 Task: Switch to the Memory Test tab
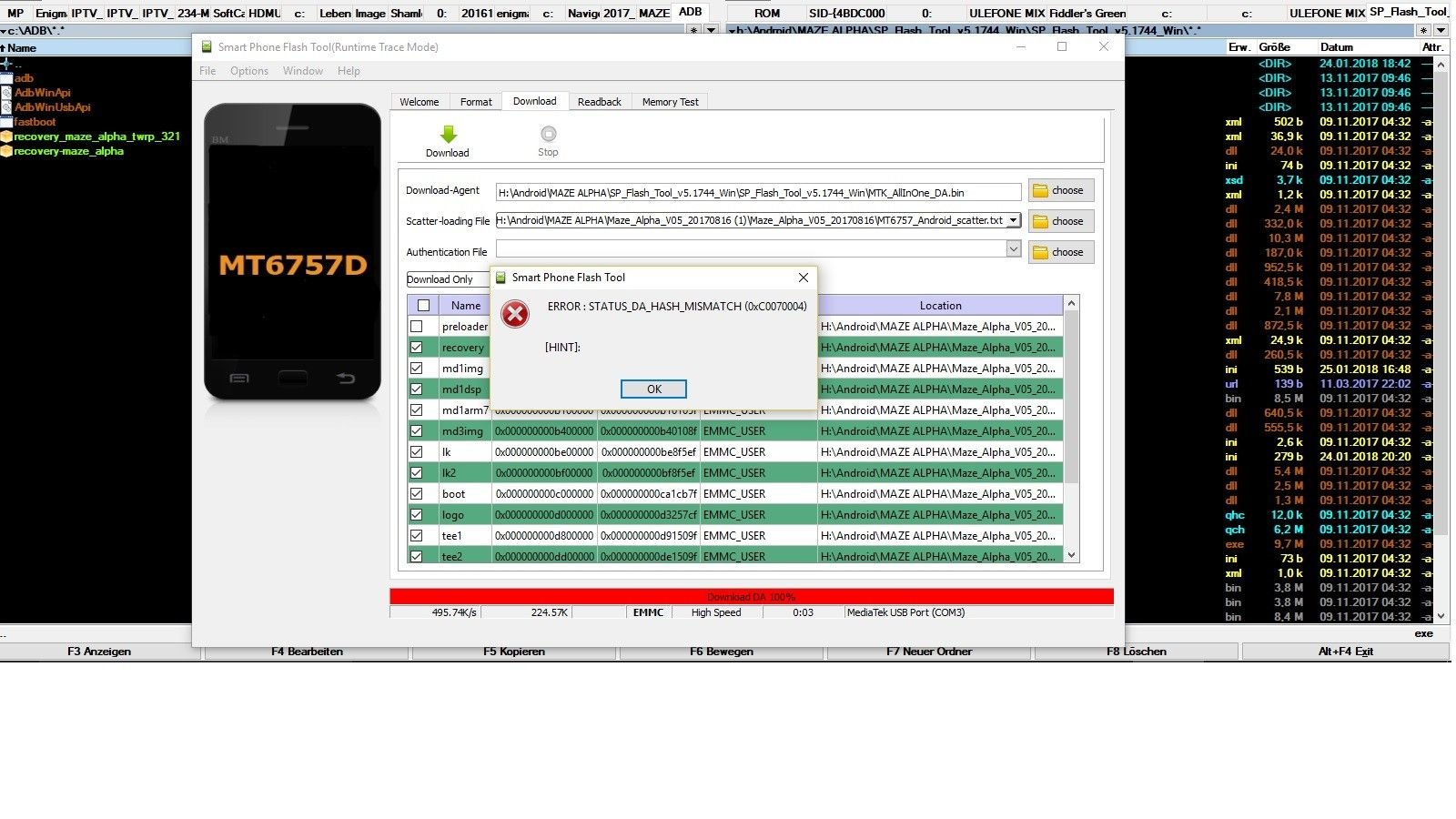(671, 102)
